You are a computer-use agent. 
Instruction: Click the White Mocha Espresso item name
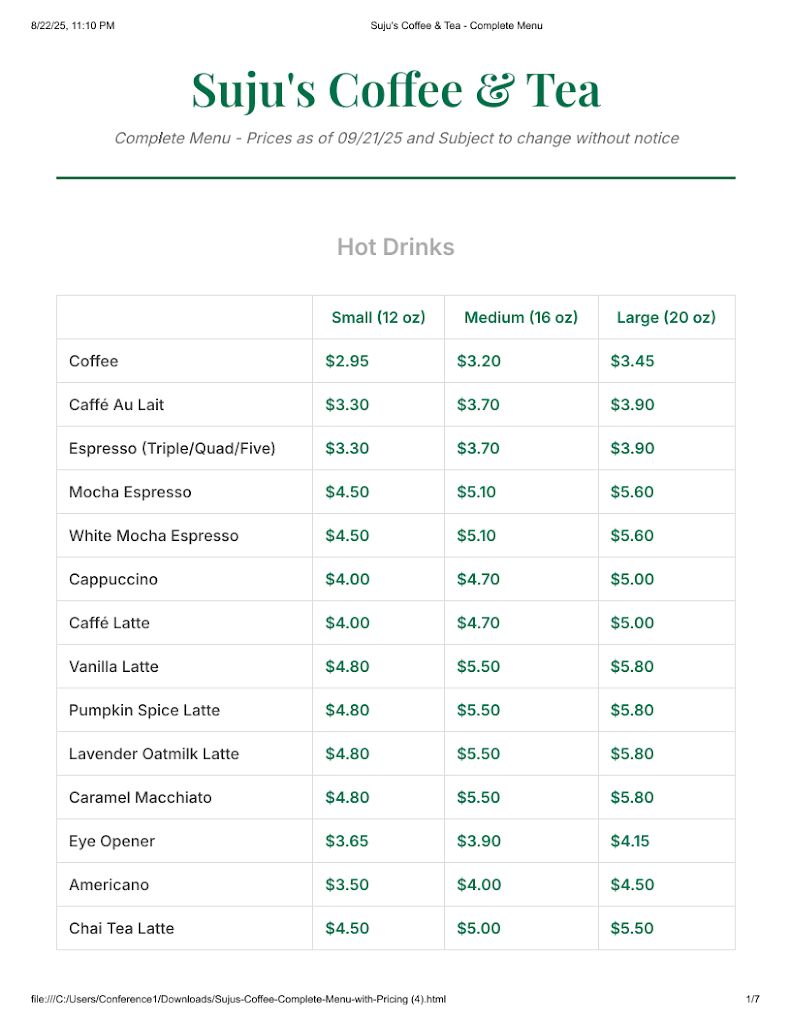(154, 536)
